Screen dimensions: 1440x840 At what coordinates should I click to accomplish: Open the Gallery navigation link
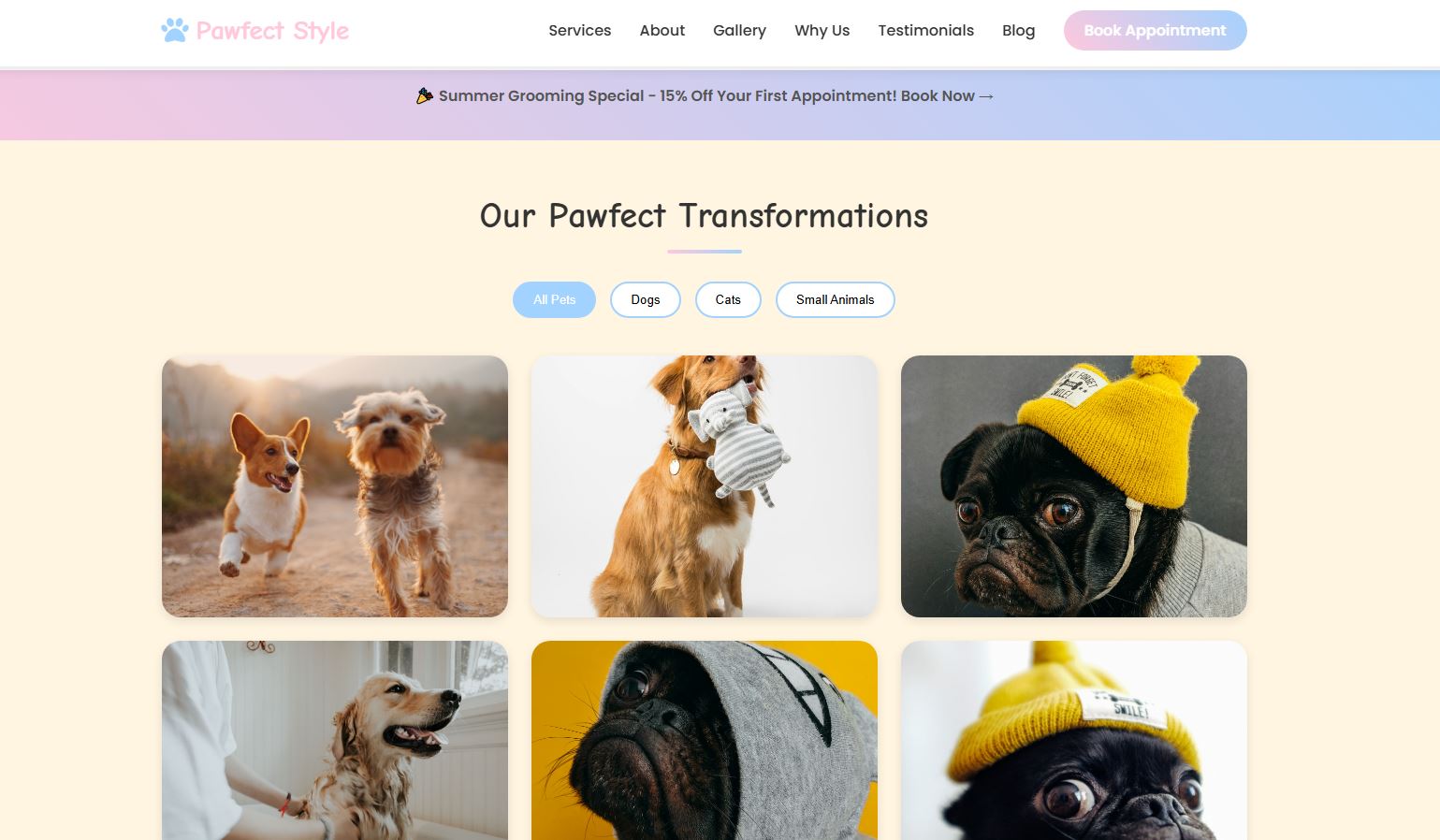(739, 30)
